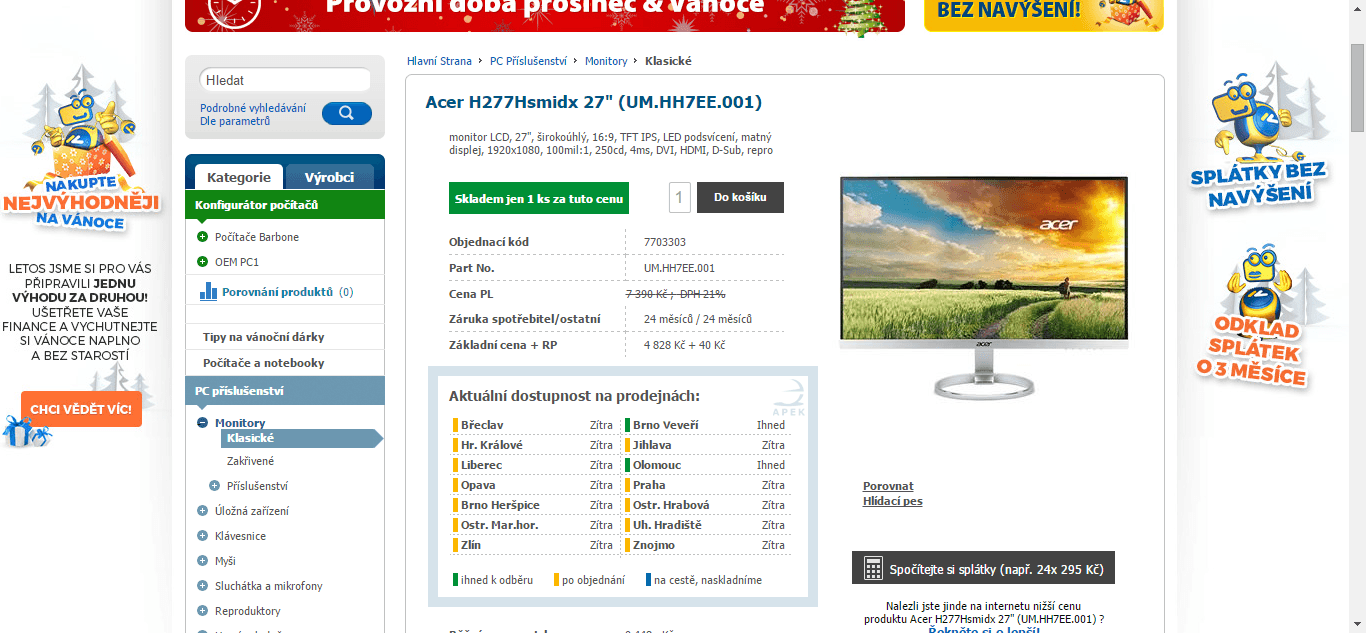Open Podrobné vyhledávání dle parametrů link
The width and height of the screenshot is (1366, 633).
click(x=253, y=114)
